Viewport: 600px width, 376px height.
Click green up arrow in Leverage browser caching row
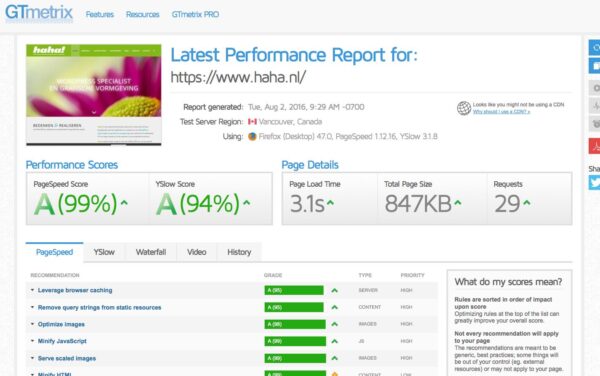tap(335, 290)
